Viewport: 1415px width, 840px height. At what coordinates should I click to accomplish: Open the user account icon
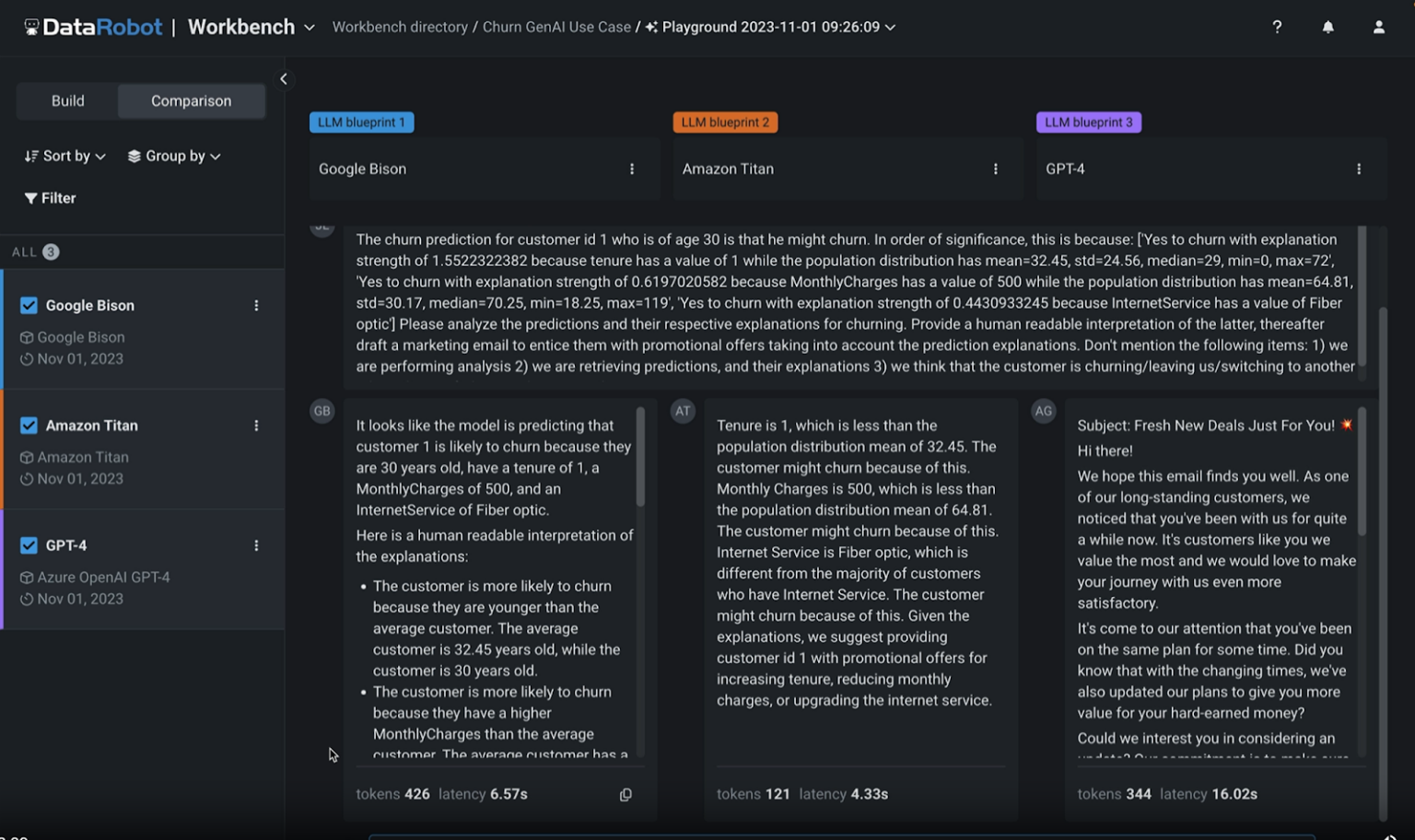tap(1378, 27)
